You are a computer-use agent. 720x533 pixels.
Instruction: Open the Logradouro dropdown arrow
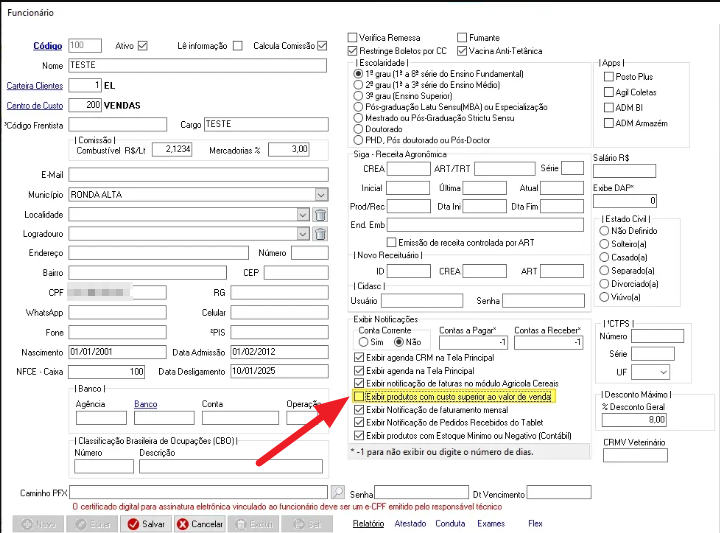point(303,234)
